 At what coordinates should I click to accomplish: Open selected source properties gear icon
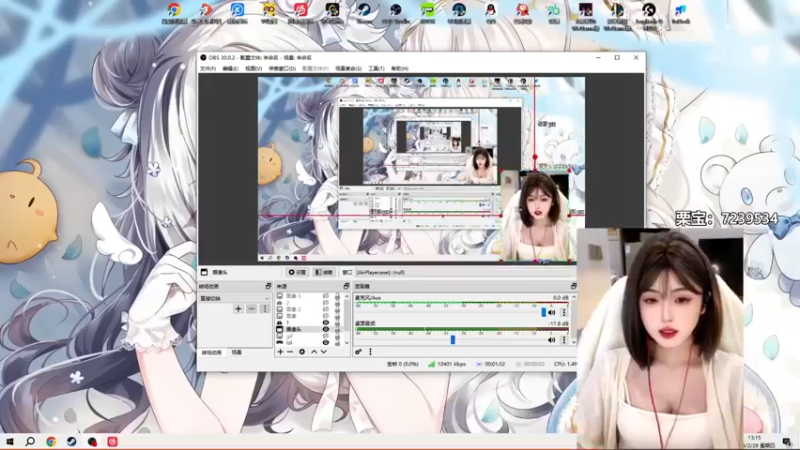302,352
